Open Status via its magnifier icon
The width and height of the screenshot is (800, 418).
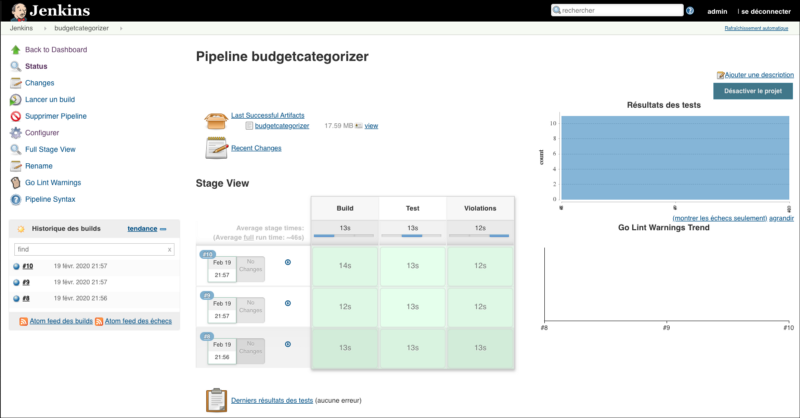tap(15, 66)
